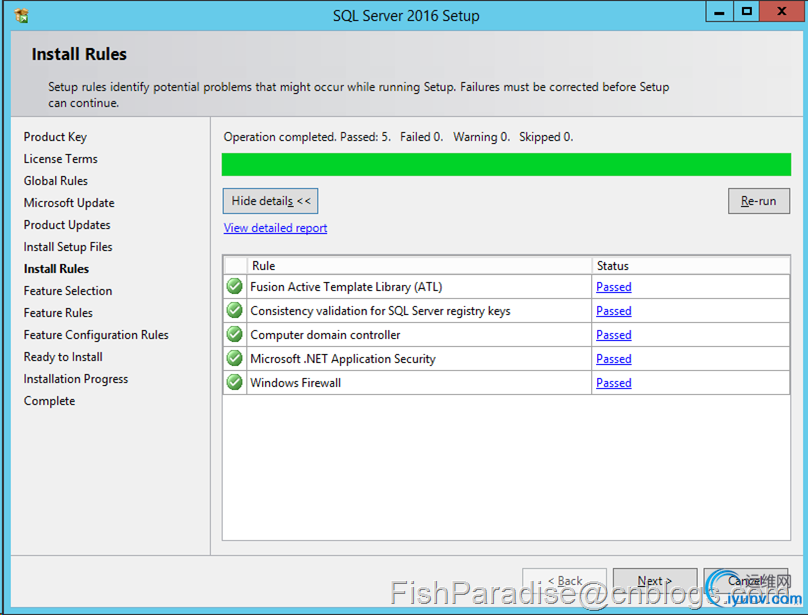Re-run the install rules check

pos(759,201)
